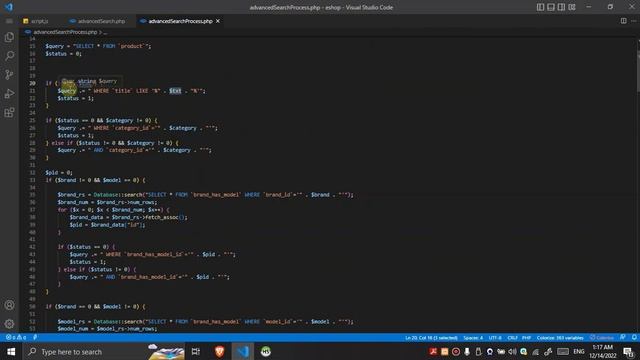Click the red Adobe tray icon

coord(433,351)
